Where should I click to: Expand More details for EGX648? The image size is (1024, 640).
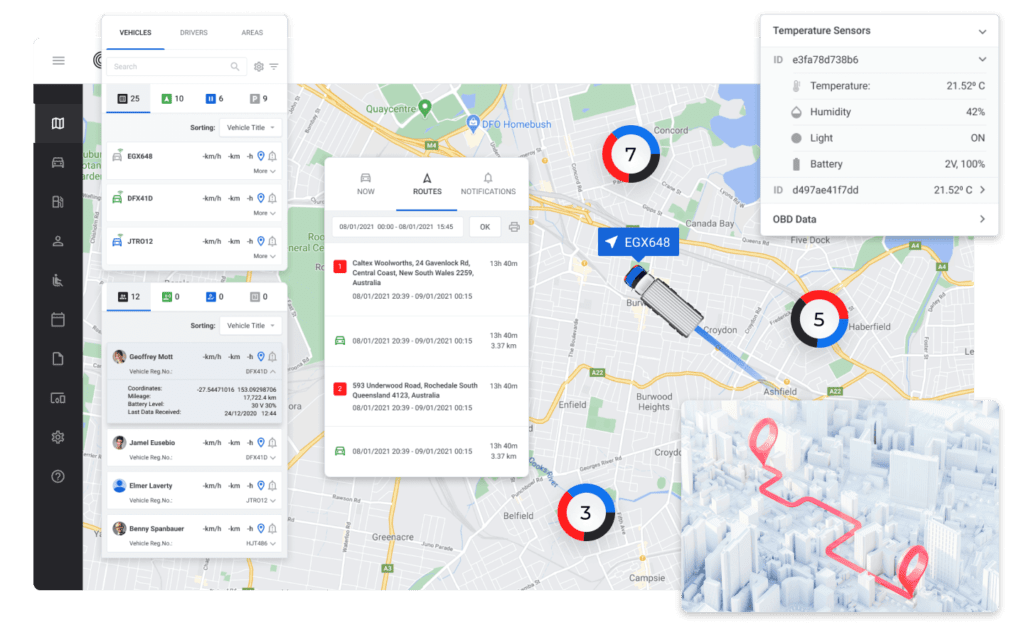[x=264, y=171]
